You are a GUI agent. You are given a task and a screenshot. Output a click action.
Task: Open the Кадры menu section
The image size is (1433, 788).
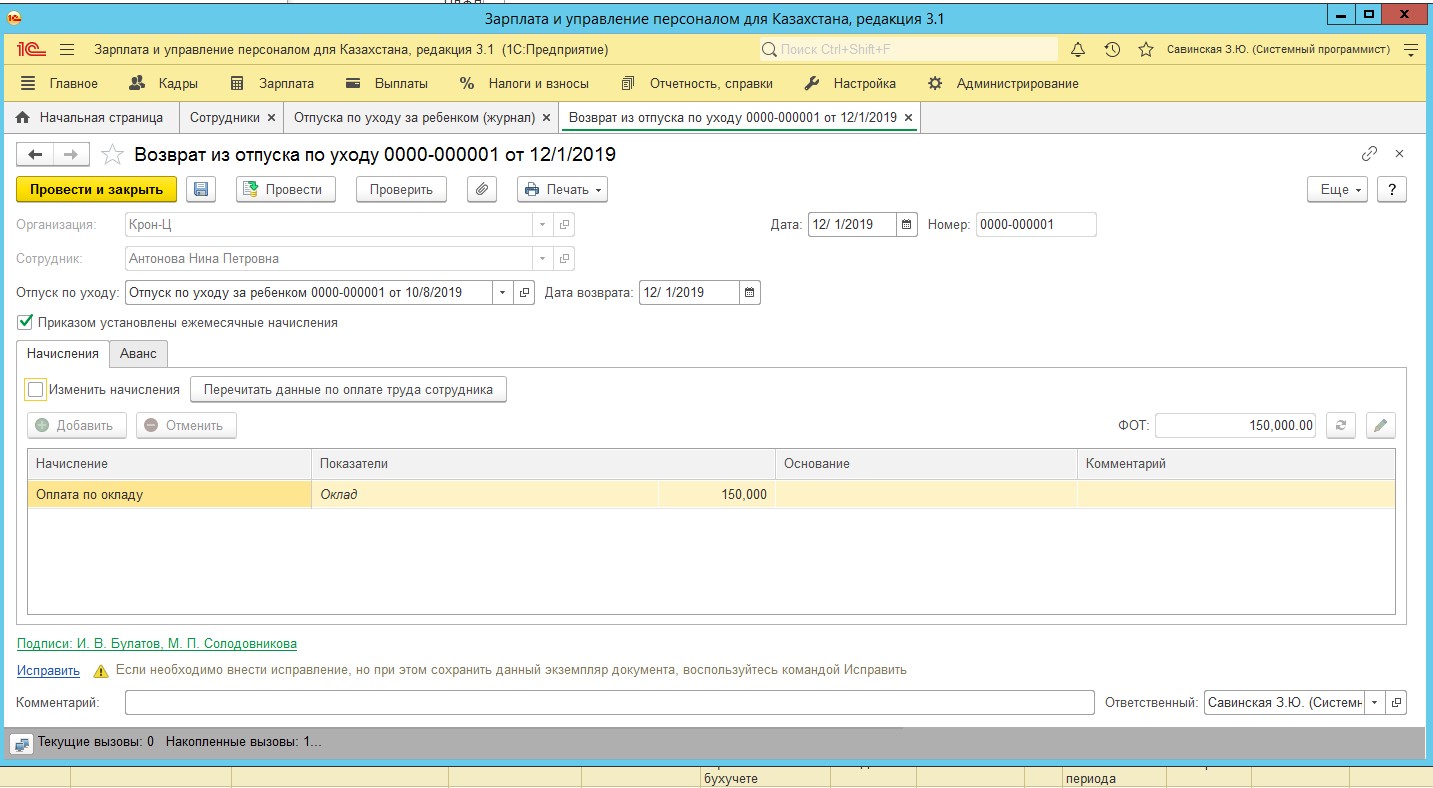pyautogui.click(x=164, y=83)
